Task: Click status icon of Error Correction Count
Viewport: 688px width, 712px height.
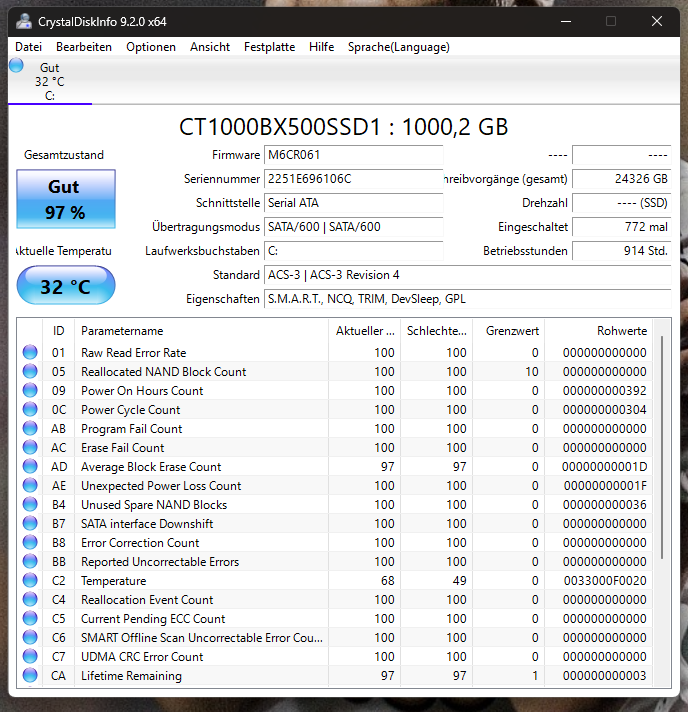Action: [30, 543]
